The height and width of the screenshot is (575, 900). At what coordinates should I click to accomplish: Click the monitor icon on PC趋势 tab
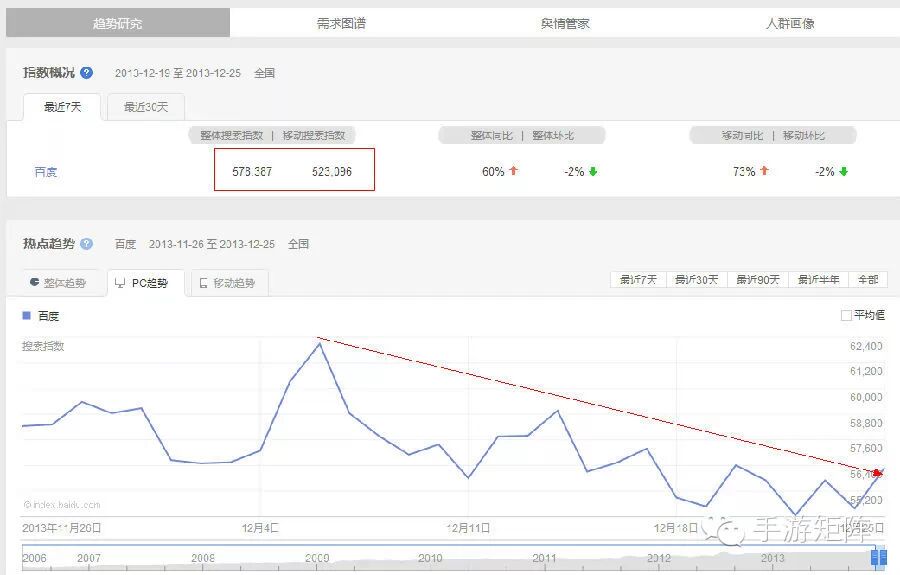click(120, 283)
